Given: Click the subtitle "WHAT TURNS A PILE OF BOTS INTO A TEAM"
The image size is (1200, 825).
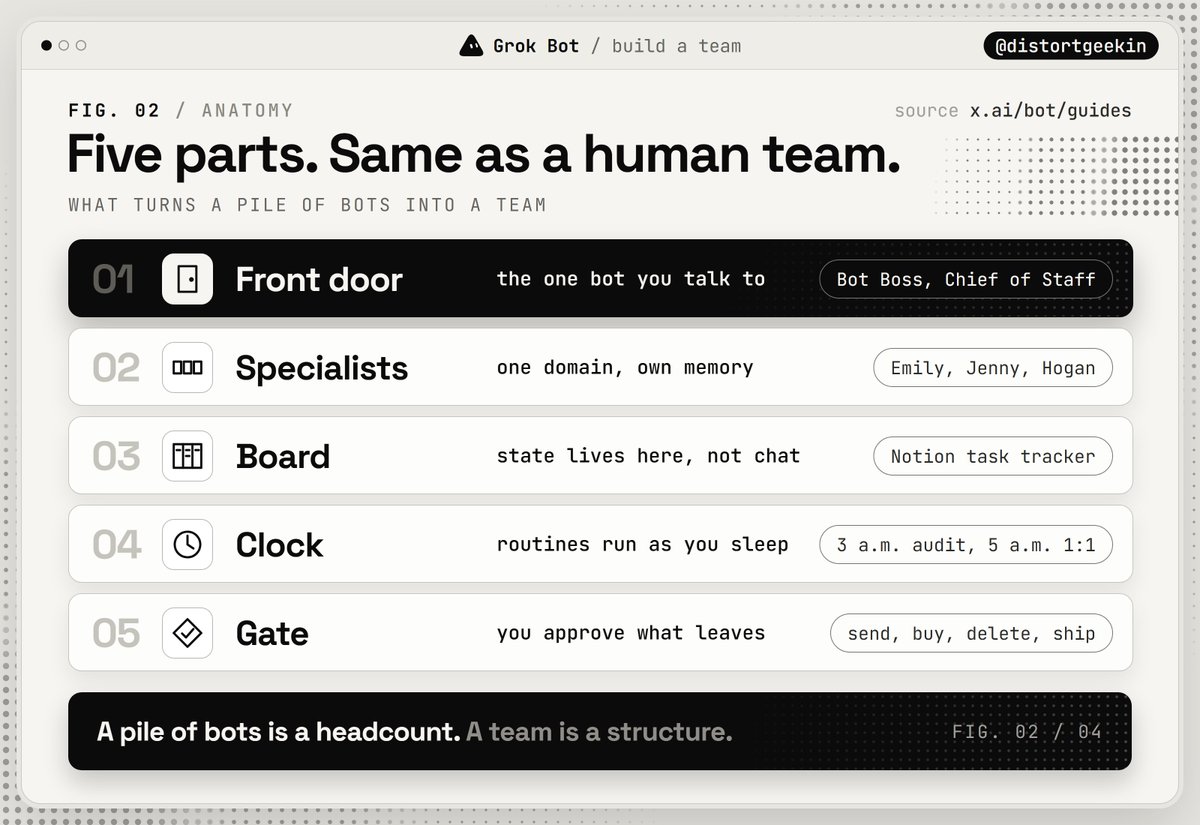Looking at the screenshot, I should 307,205.
